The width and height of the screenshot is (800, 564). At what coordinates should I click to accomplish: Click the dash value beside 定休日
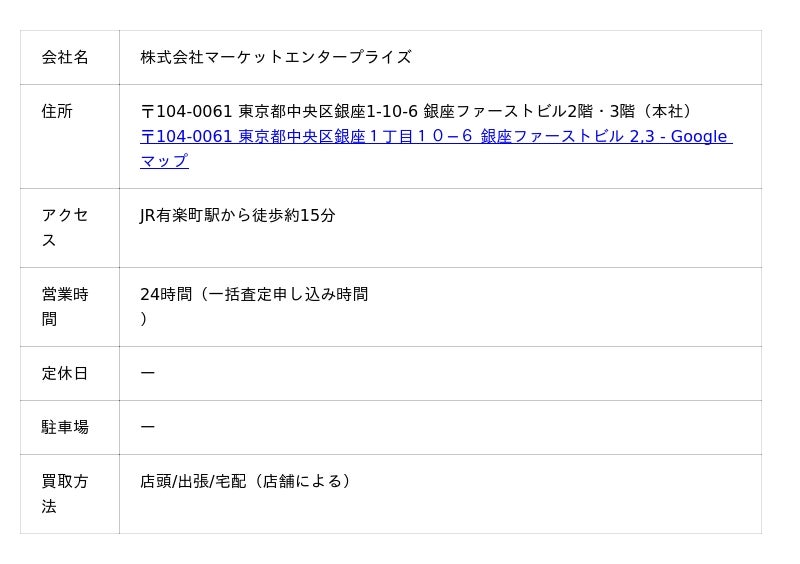click(148, 373)
